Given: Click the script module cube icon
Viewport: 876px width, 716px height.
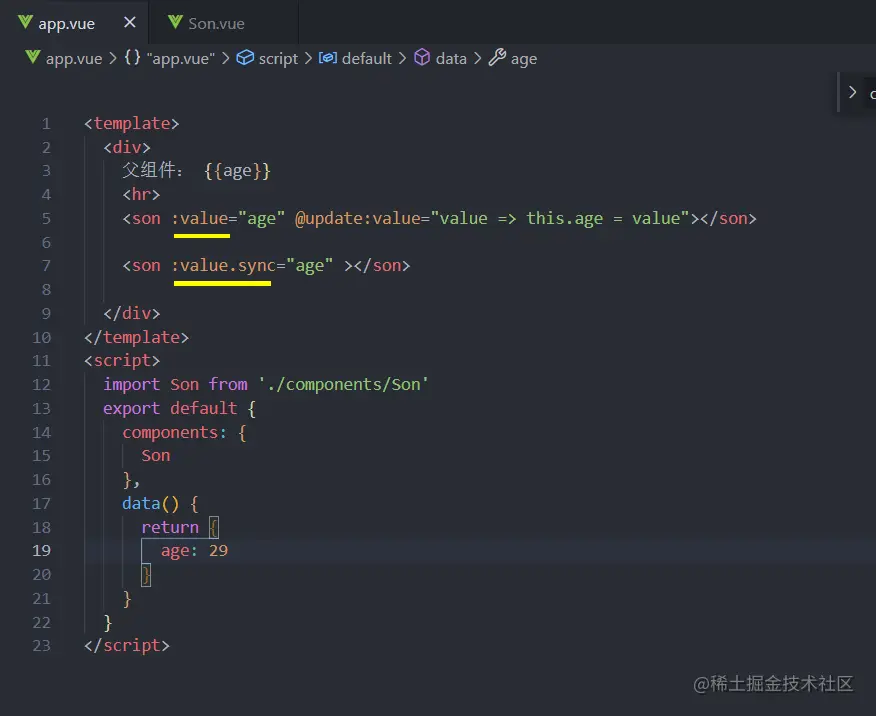Looking at the screenshot, I should [245, 58].
